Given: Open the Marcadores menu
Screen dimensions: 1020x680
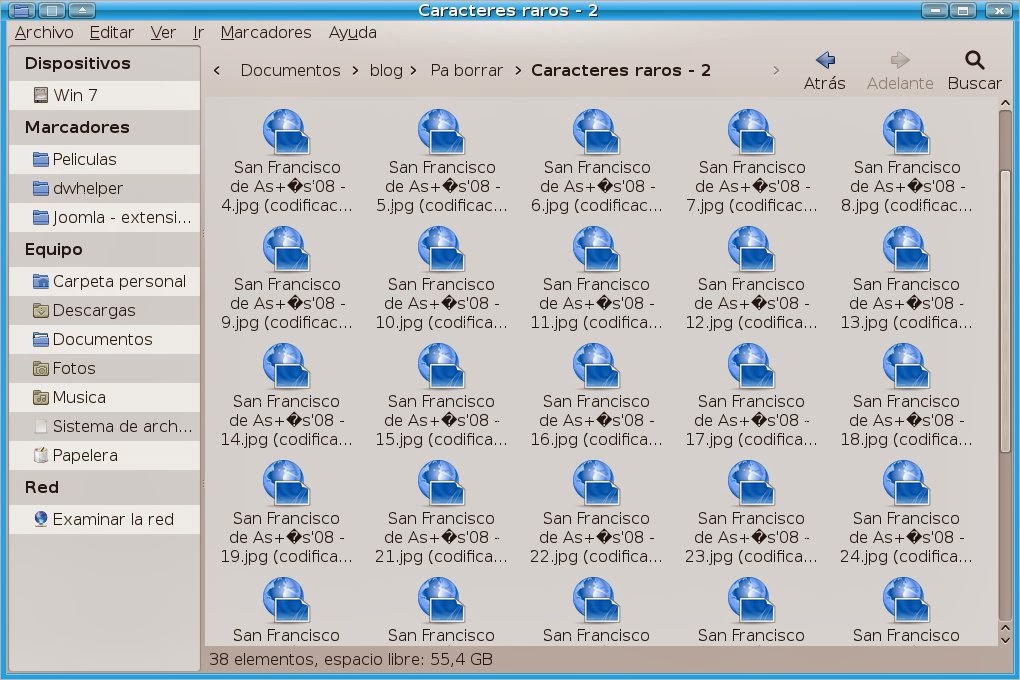Looking at the screenshot, I should (265, 33).
